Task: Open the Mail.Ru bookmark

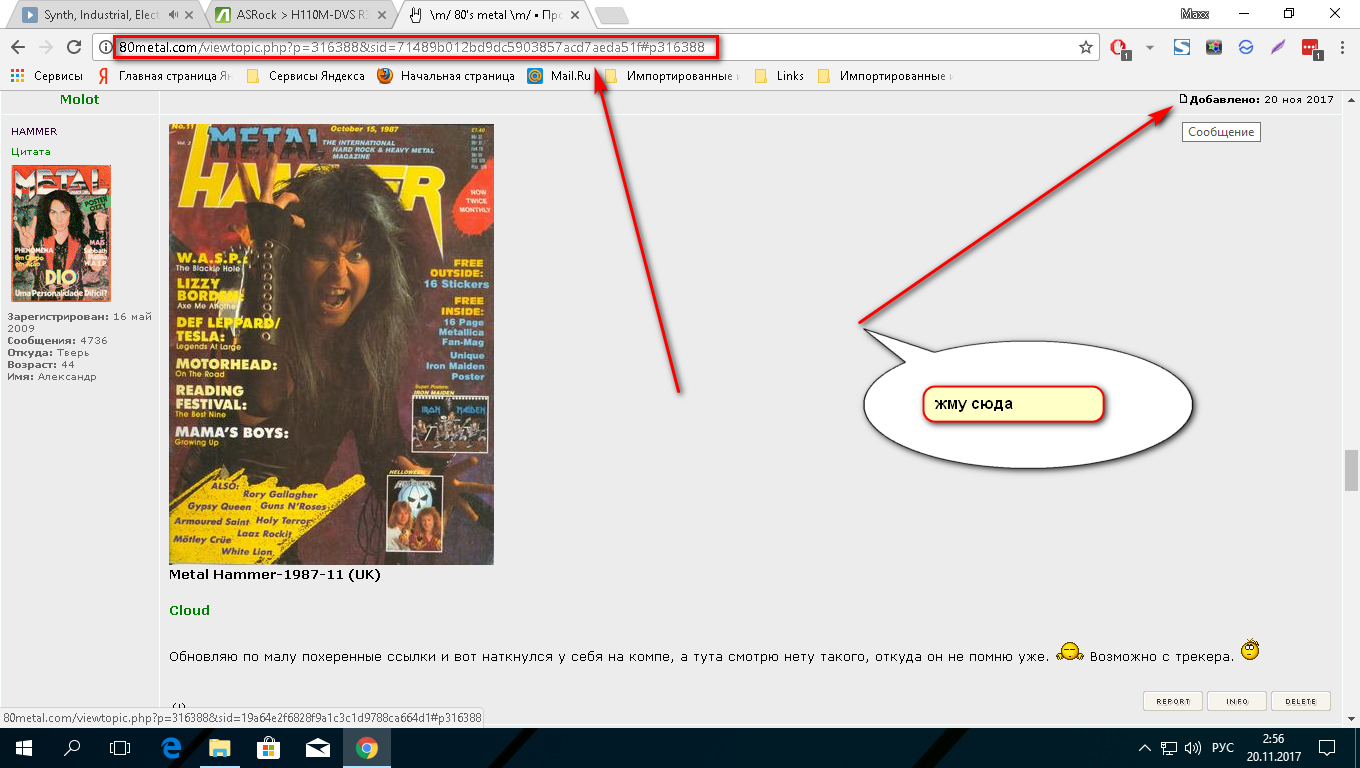Action: [x=559, y=76]
